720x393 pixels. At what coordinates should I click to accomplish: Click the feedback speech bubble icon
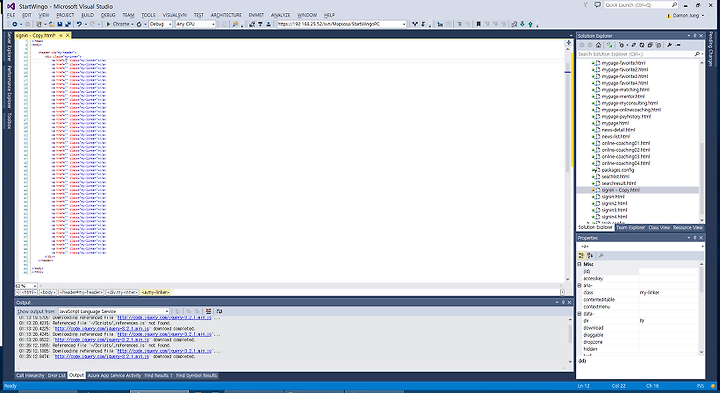pyautogui.click(x=597, y=5)
